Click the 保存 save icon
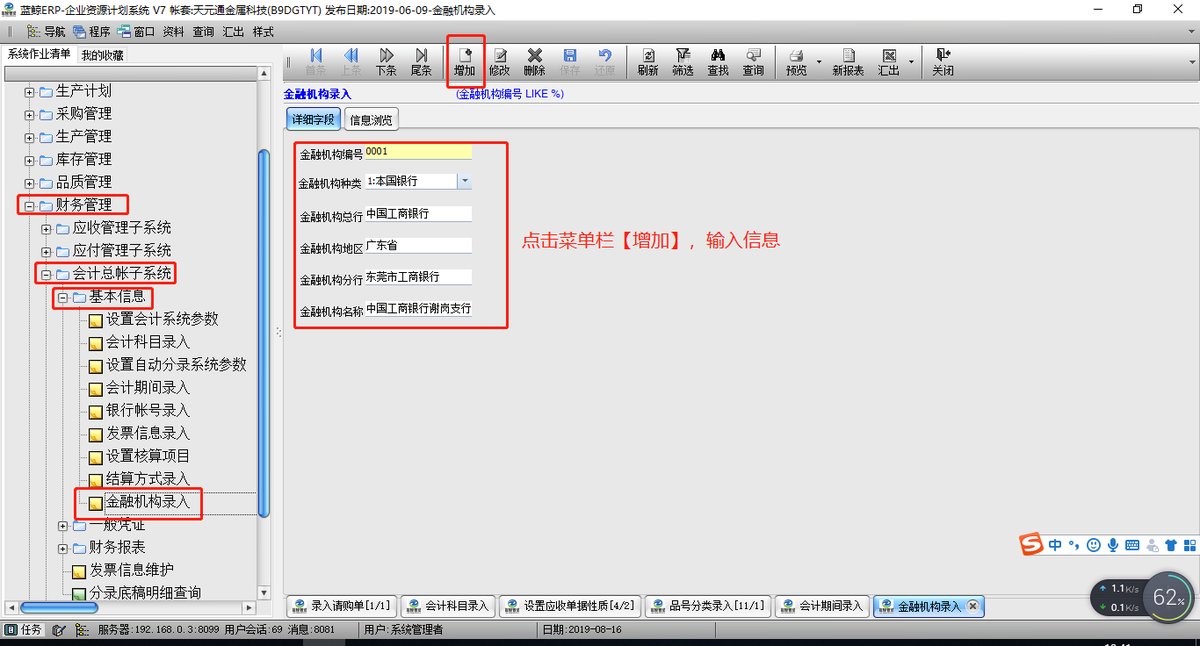 [570, 62]
